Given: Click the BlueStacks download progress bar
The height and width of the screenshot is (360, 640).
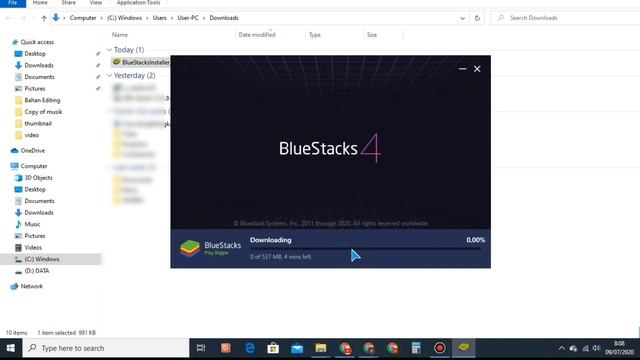Looking at the screenshot, I should click(x=365, y=248).
